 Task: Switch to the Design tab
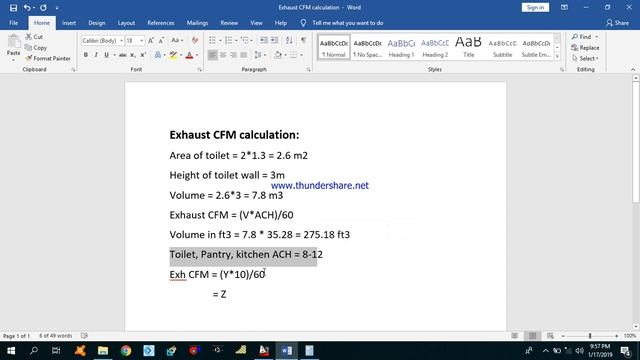point(97,23)
